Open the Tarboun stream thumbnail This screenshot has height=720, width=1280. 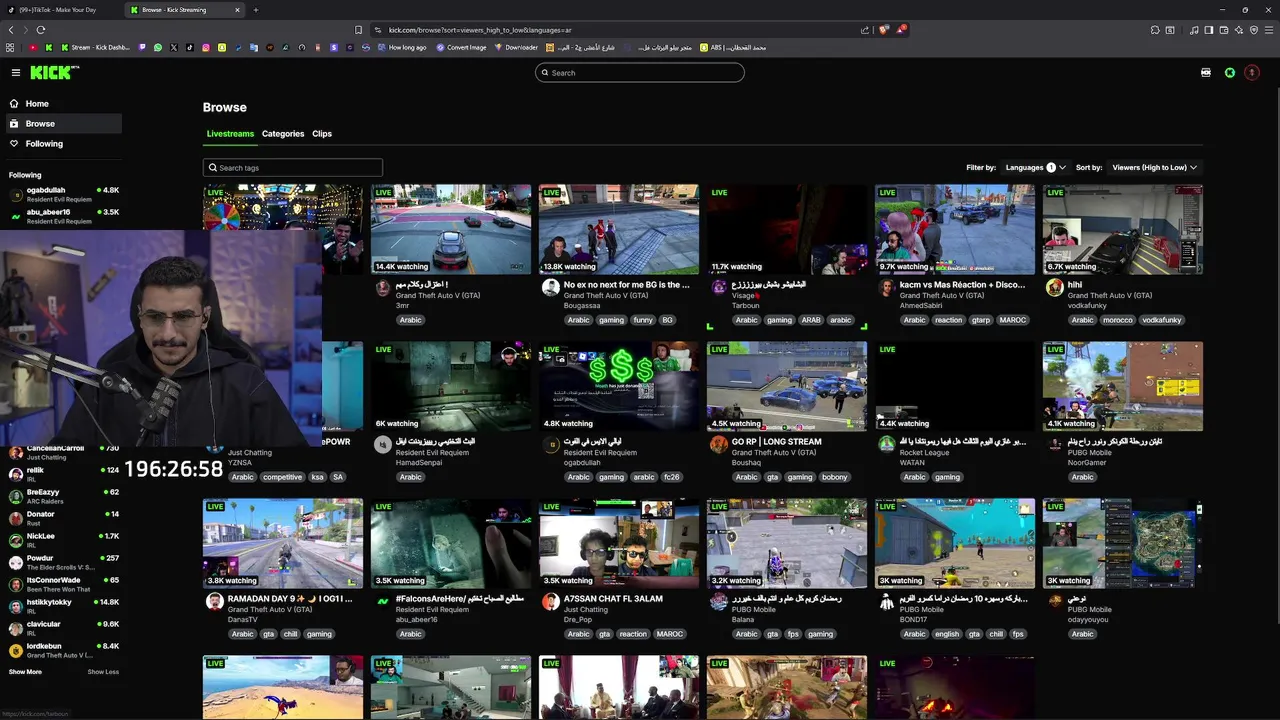click(x=787, y=229)
